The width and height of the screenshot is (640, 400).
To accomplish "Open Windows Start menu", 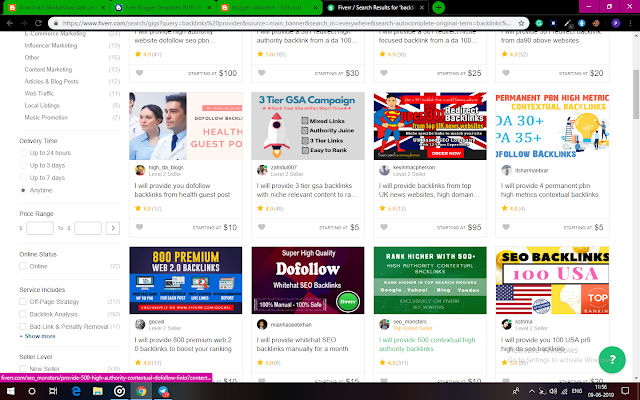I will click(11, 391).
